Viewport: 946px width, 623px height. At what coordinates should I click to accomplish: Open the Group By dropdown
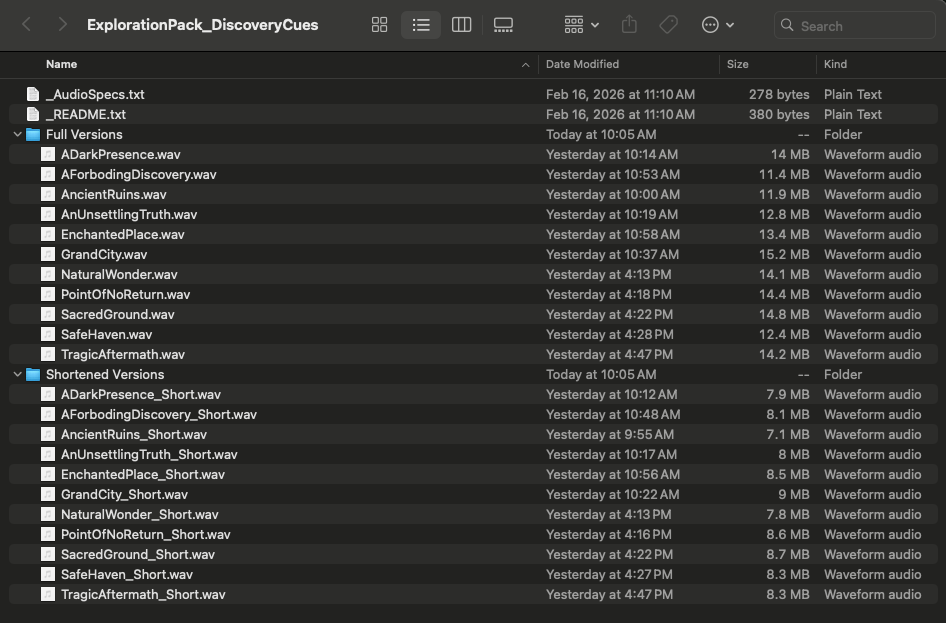coord(582,25)
